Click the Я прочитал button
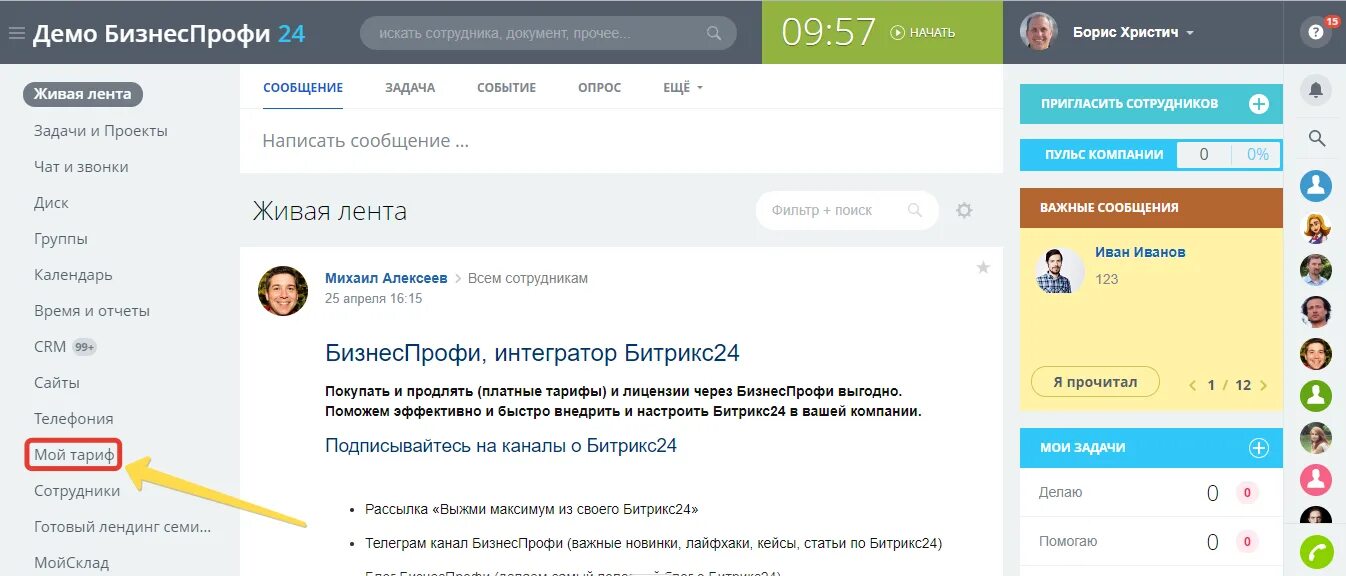The width and height of the screenshot is (1346, 576). click(x=1095, y=382)
